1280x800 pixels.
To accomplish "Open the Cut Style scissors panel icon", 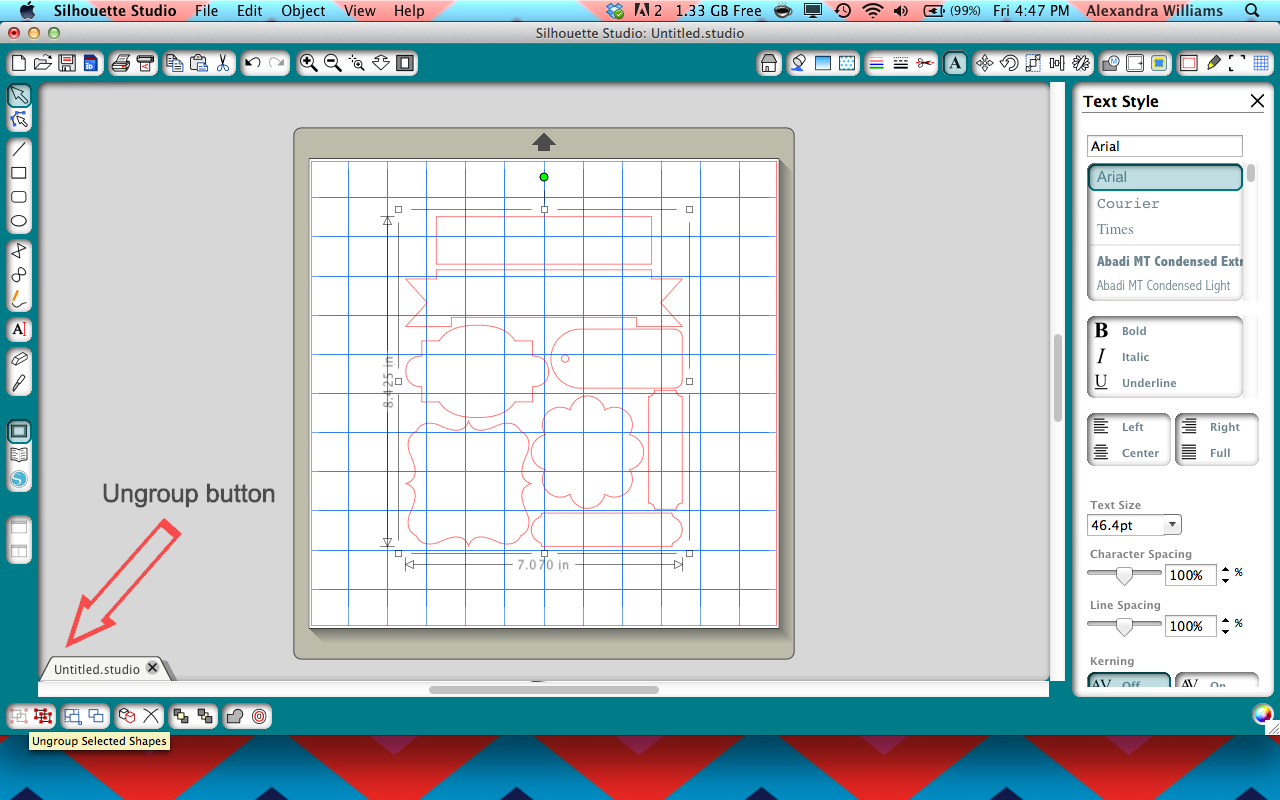I will pyautogui.click(x=925, y=63).
